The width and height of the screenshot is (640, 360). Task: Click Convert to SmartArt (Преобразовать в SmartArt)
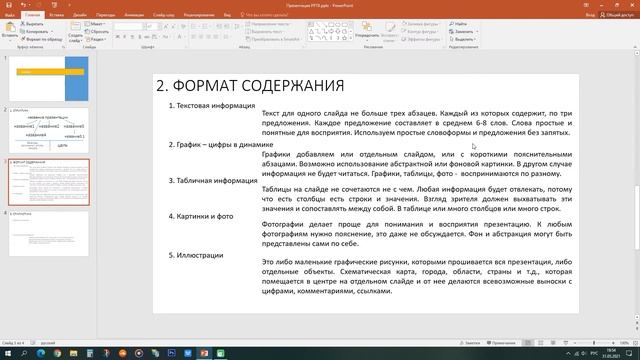tap(272, 39)
